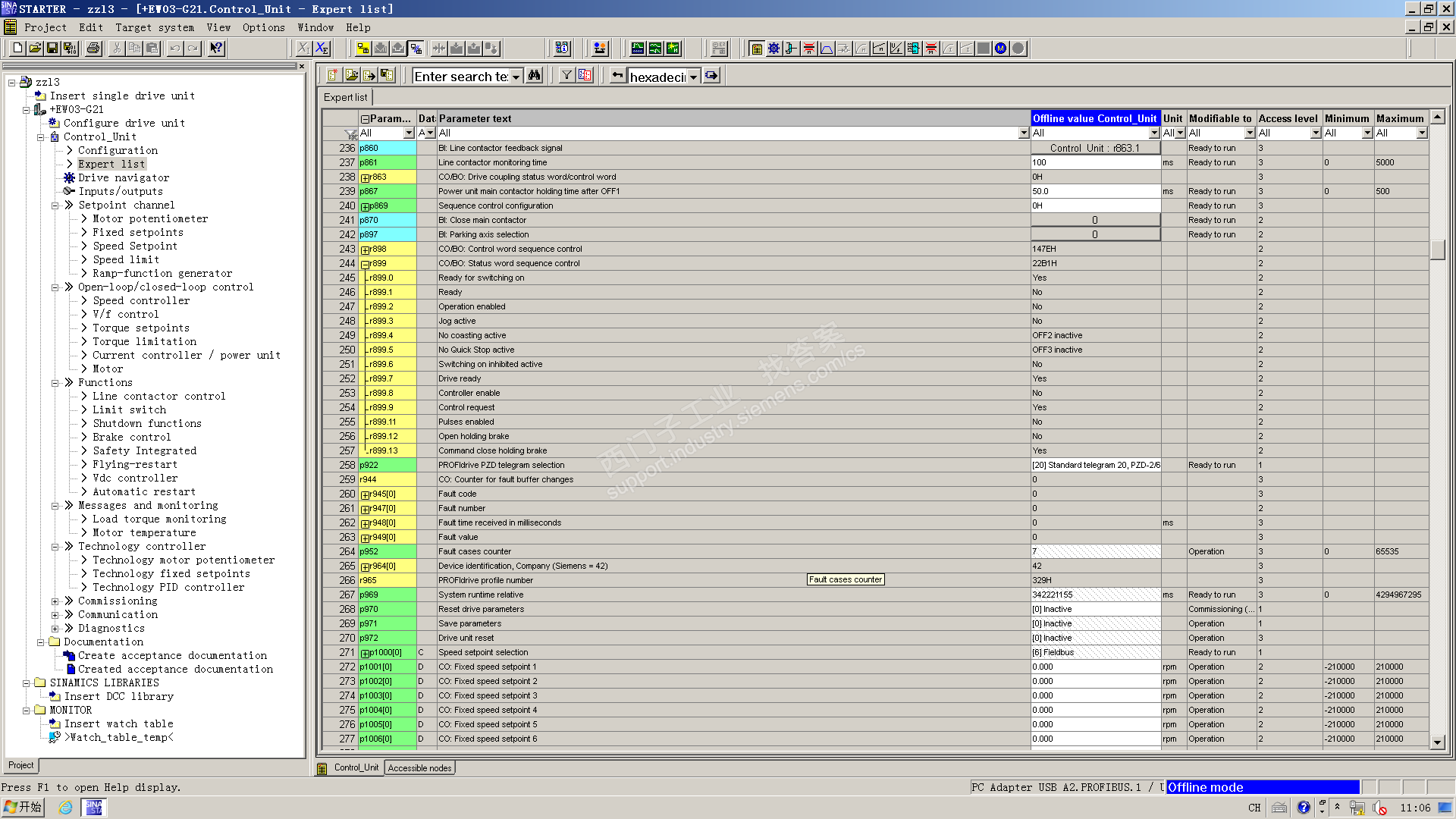Screen dimensions: 1456x819
Task: Click the context help arrow icon
Action: (x=216, y=49)
